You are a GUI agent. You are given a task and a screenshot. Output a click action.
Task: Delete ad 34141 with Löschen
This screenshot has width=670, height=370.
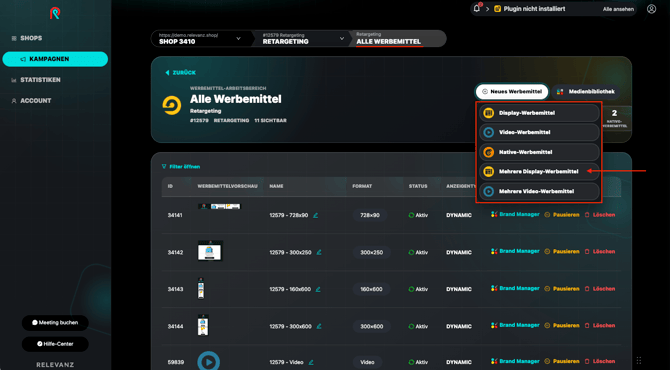click(x=600, y=214)
